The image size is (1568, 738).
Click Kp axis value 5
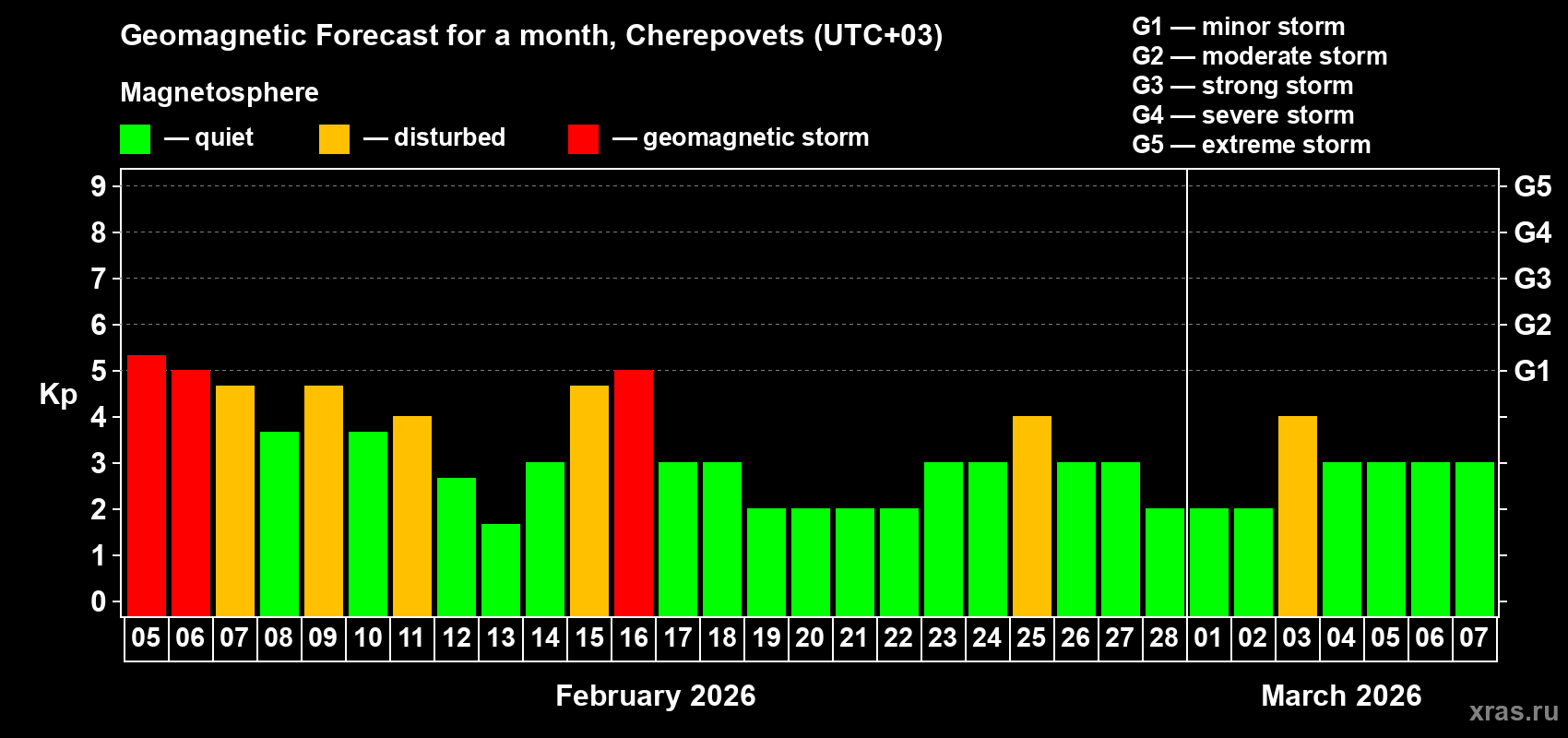(99, 371)
